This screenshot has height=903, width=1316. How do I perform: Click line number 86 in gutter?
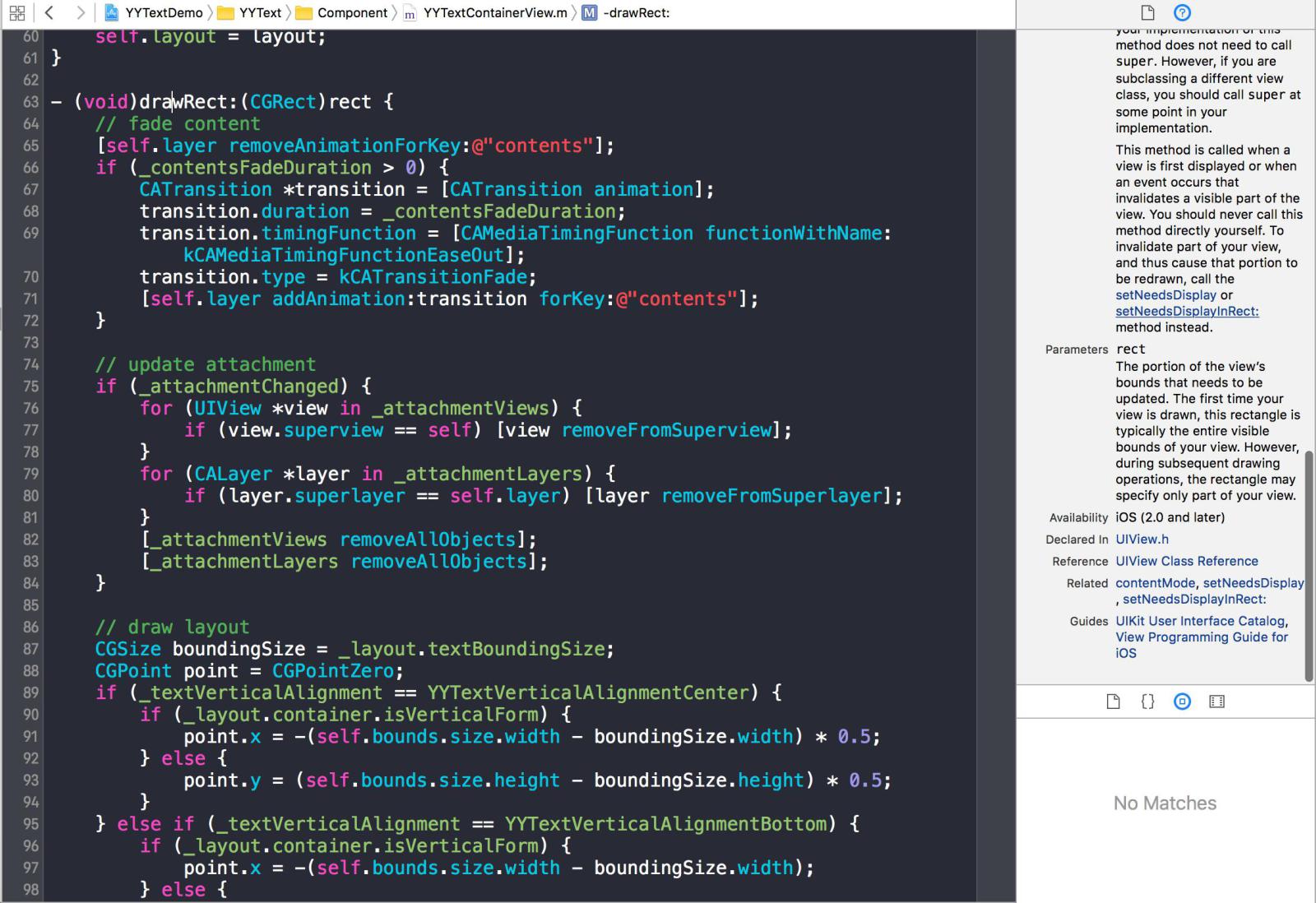click(30, 627)
